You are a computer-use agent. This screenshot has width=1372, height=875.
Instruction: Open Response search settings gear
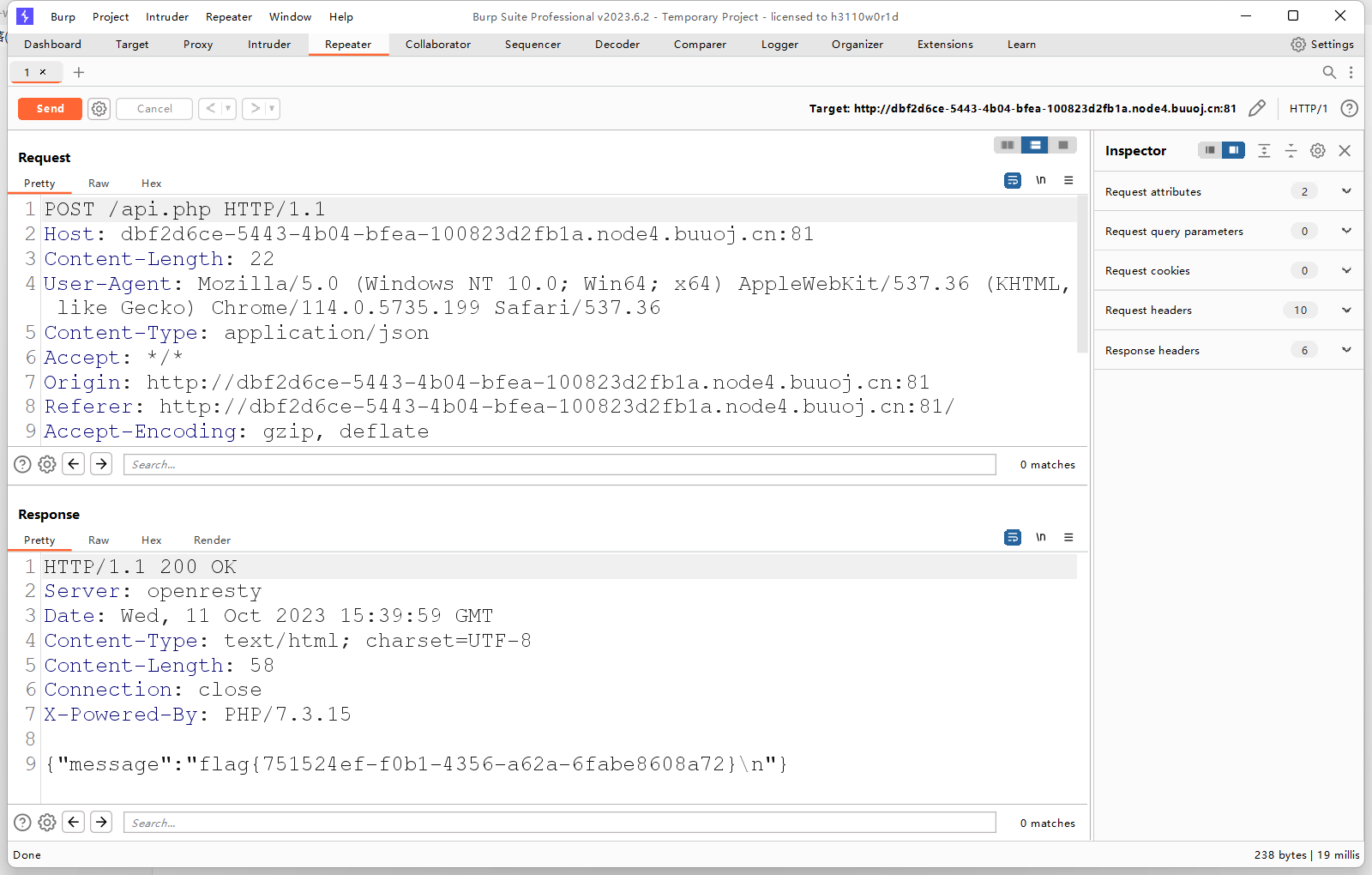[x=47, y=823]
